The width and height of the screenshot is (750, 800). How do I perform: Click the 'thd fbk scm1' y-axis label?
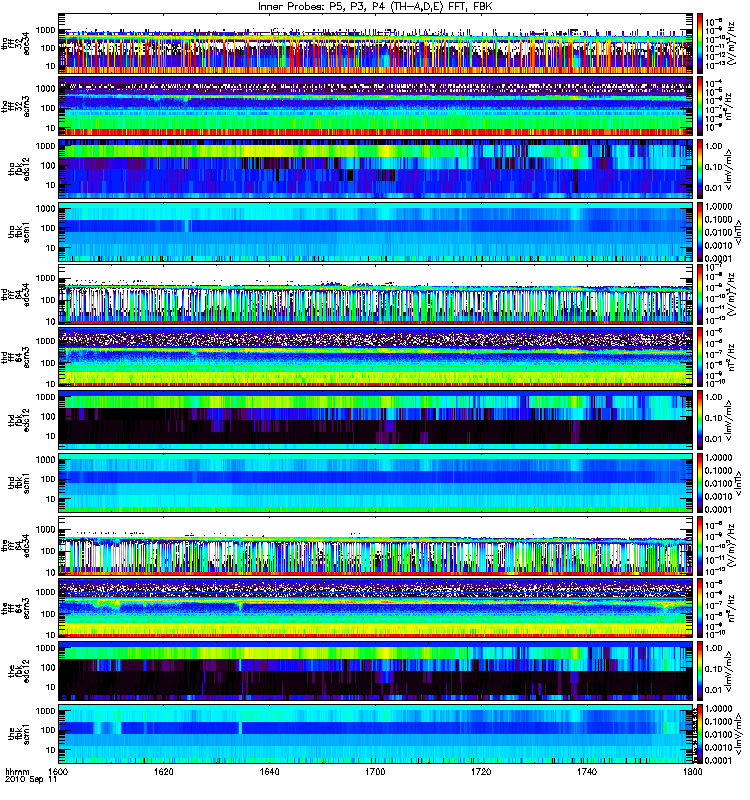pos(18,483)
